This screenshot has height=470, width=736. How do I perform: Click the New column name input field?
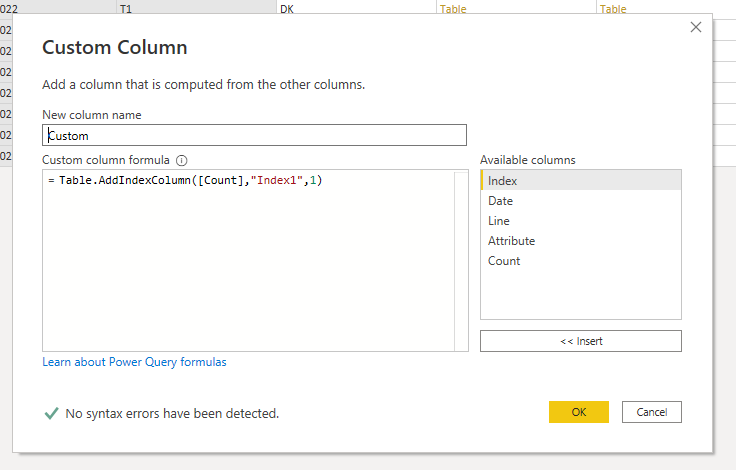coord(254,135)
